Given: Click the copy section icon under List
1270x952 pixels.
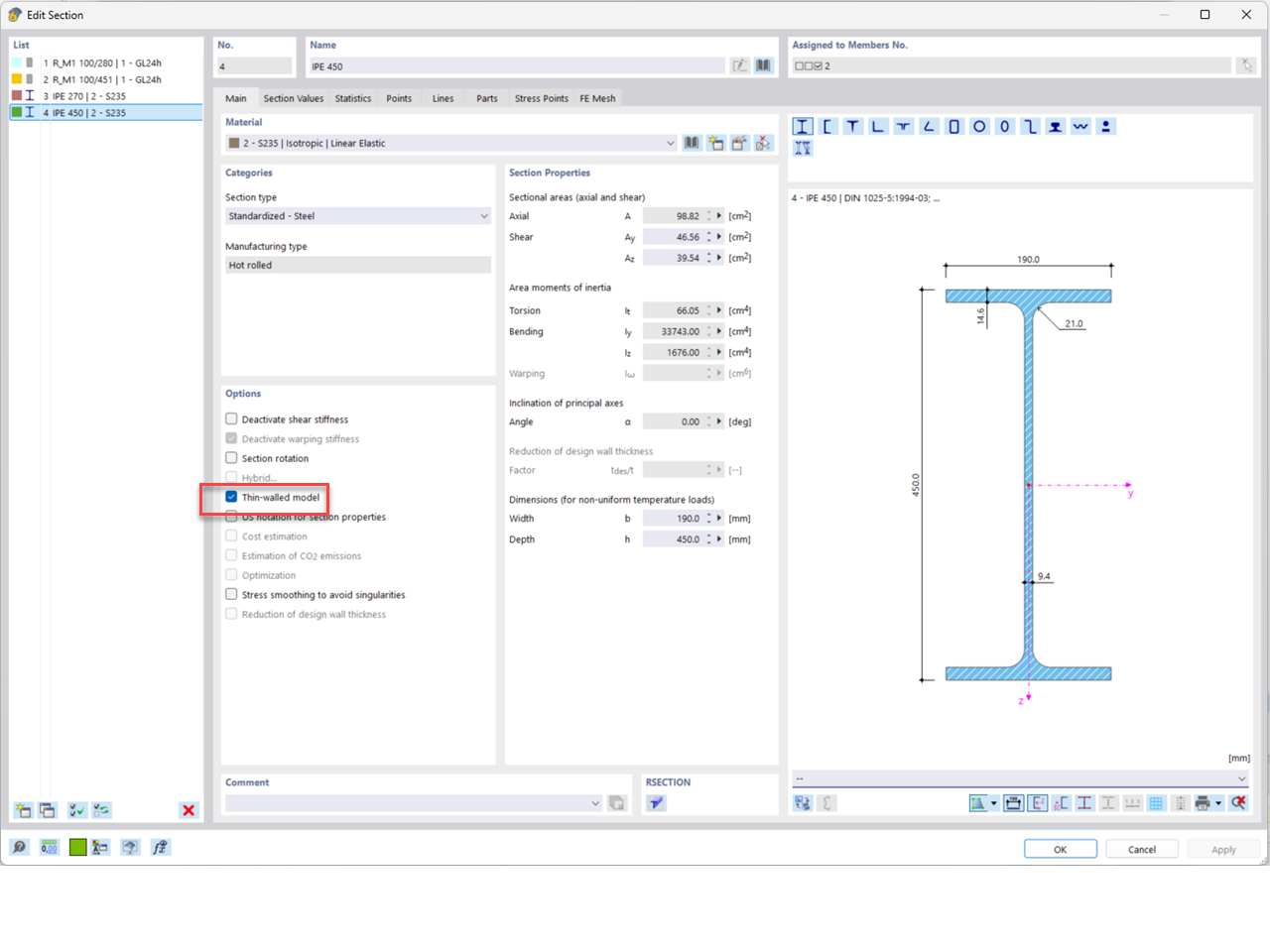Looking at the screenshot, I should point(47,810).
